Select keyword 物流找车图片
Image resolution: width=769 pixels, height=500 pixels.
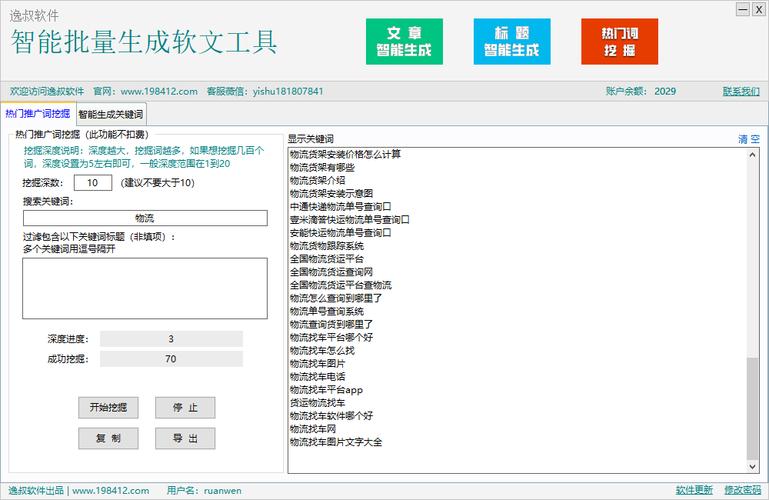(317, 364)
